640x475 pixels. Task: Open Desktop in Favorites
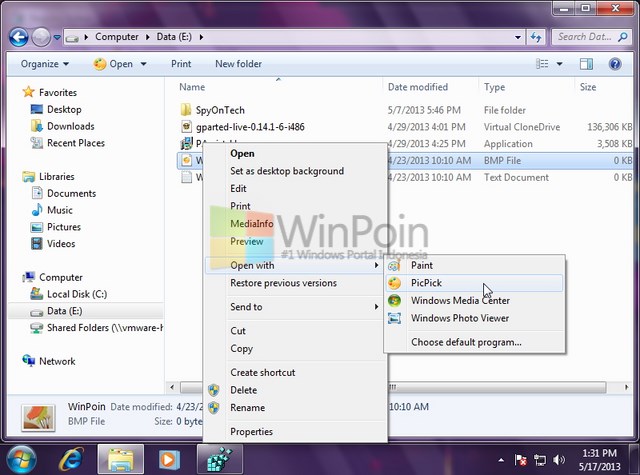click(64, 109)
